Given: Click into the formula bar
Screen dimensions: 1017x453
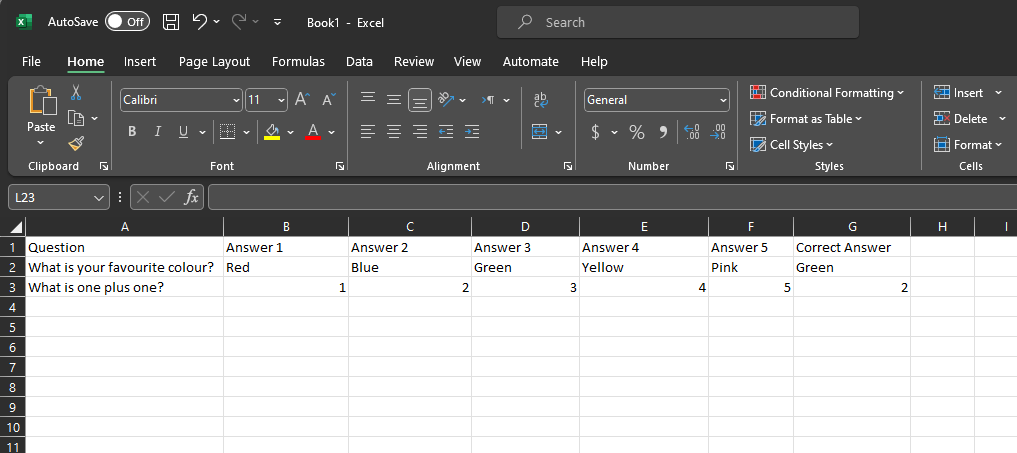Looking at the screenshot, I should [612, 197].
